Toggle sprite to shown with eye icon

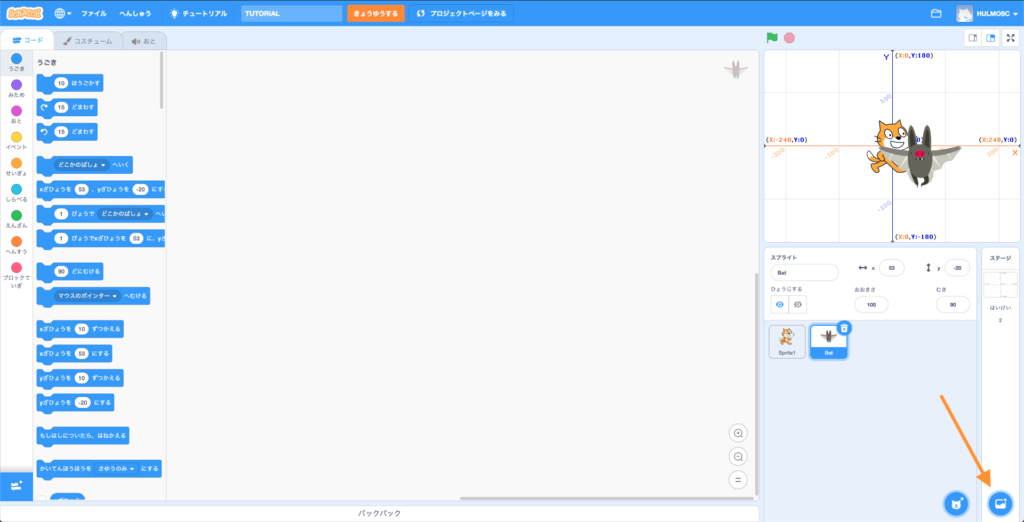pyautogui.click(x=779, y=304)
